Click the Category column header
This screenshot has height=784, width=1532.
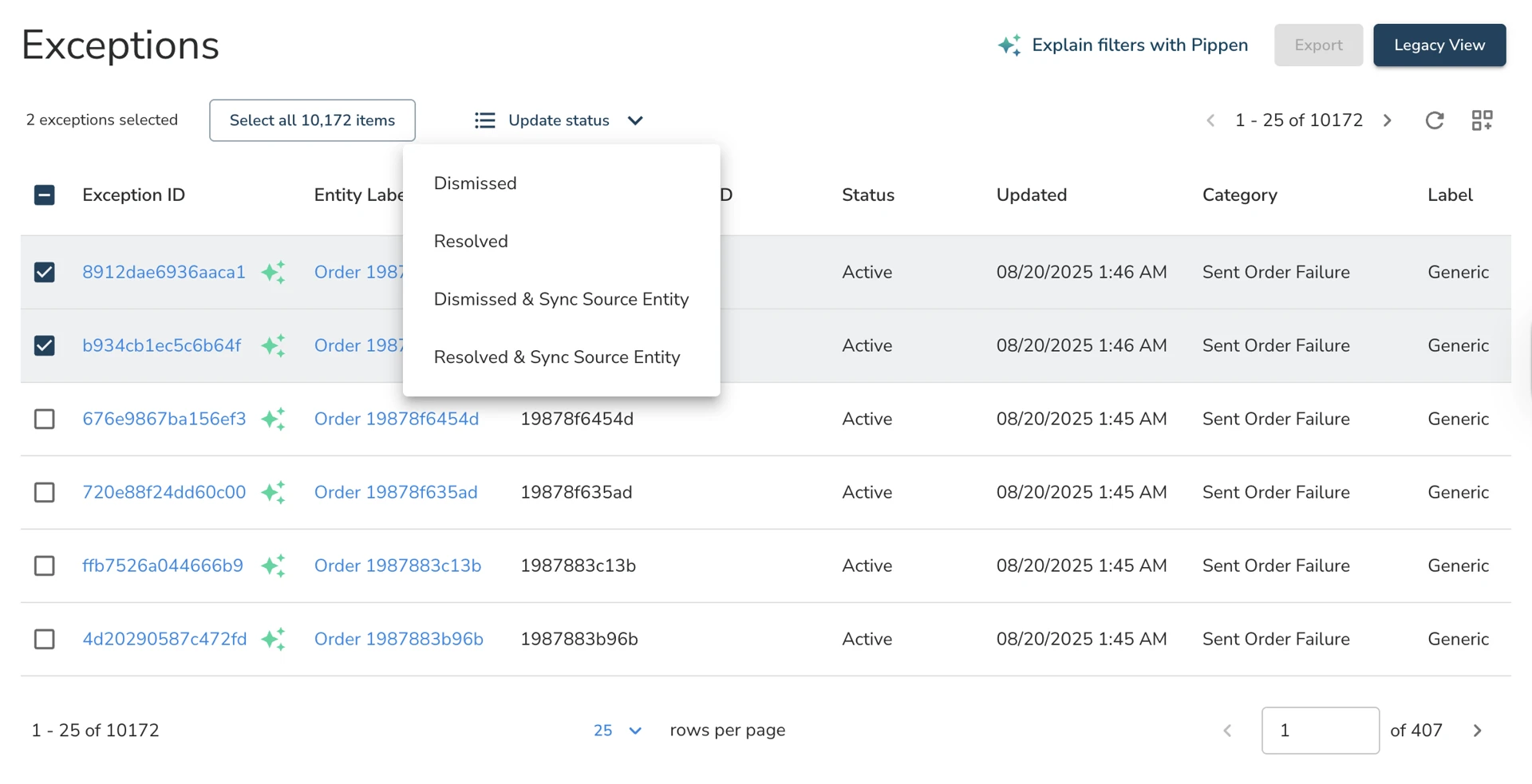click(x=1239, y=195)
